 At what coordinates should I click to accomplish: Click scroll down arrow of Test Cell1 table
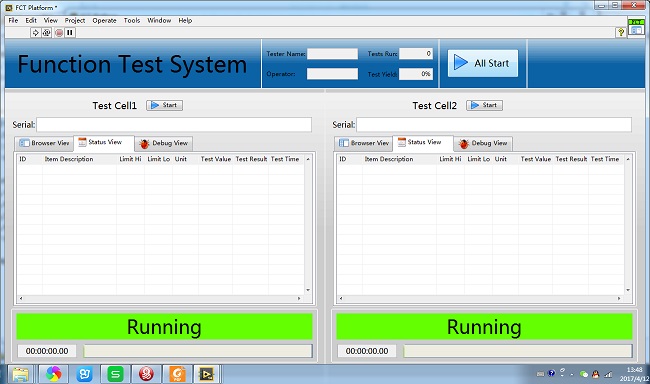coord(308,290)
